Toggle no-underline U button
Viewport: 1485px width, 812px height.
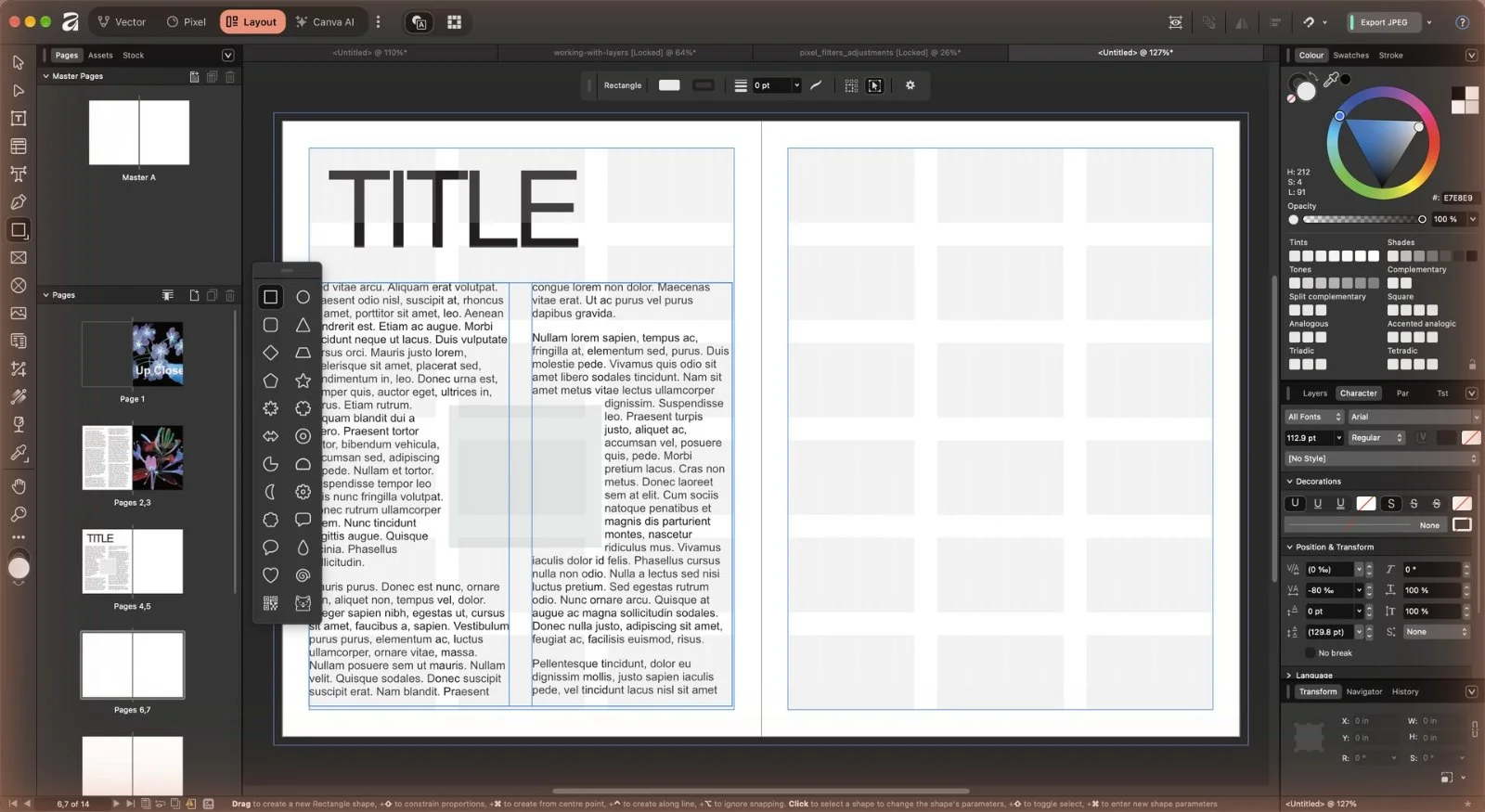(1295, 503)
